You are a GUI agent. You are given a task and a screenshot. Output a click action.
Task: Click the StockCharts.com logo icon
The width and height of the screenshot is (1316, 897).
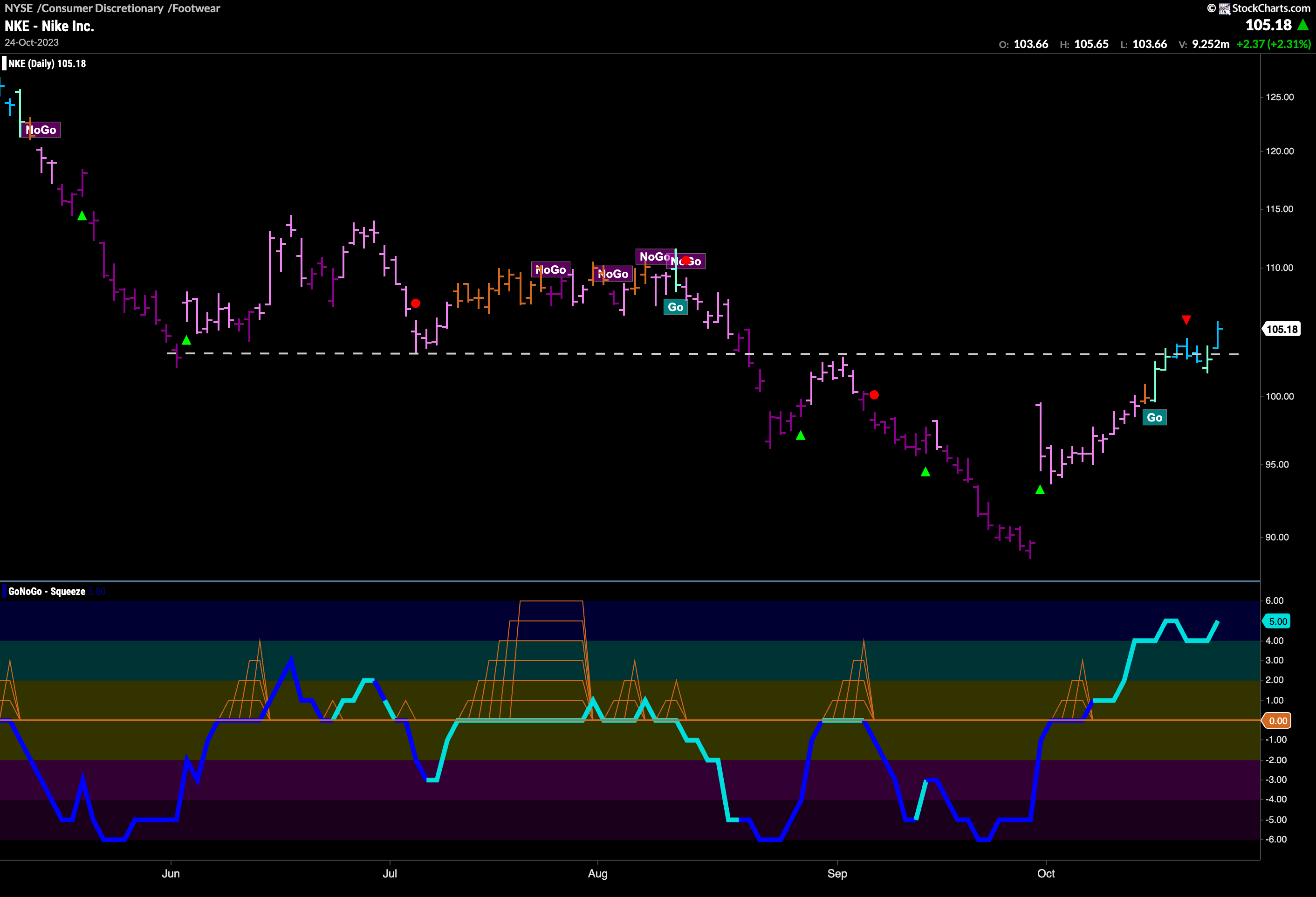[1225, 8]
